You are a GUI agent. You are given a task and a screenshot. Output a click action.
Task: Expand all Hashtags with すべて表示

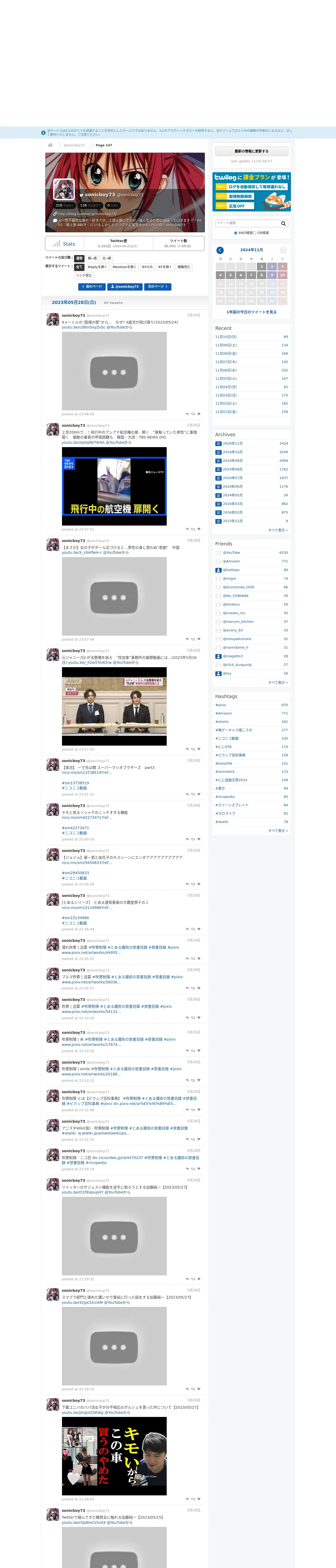[278, 830]
